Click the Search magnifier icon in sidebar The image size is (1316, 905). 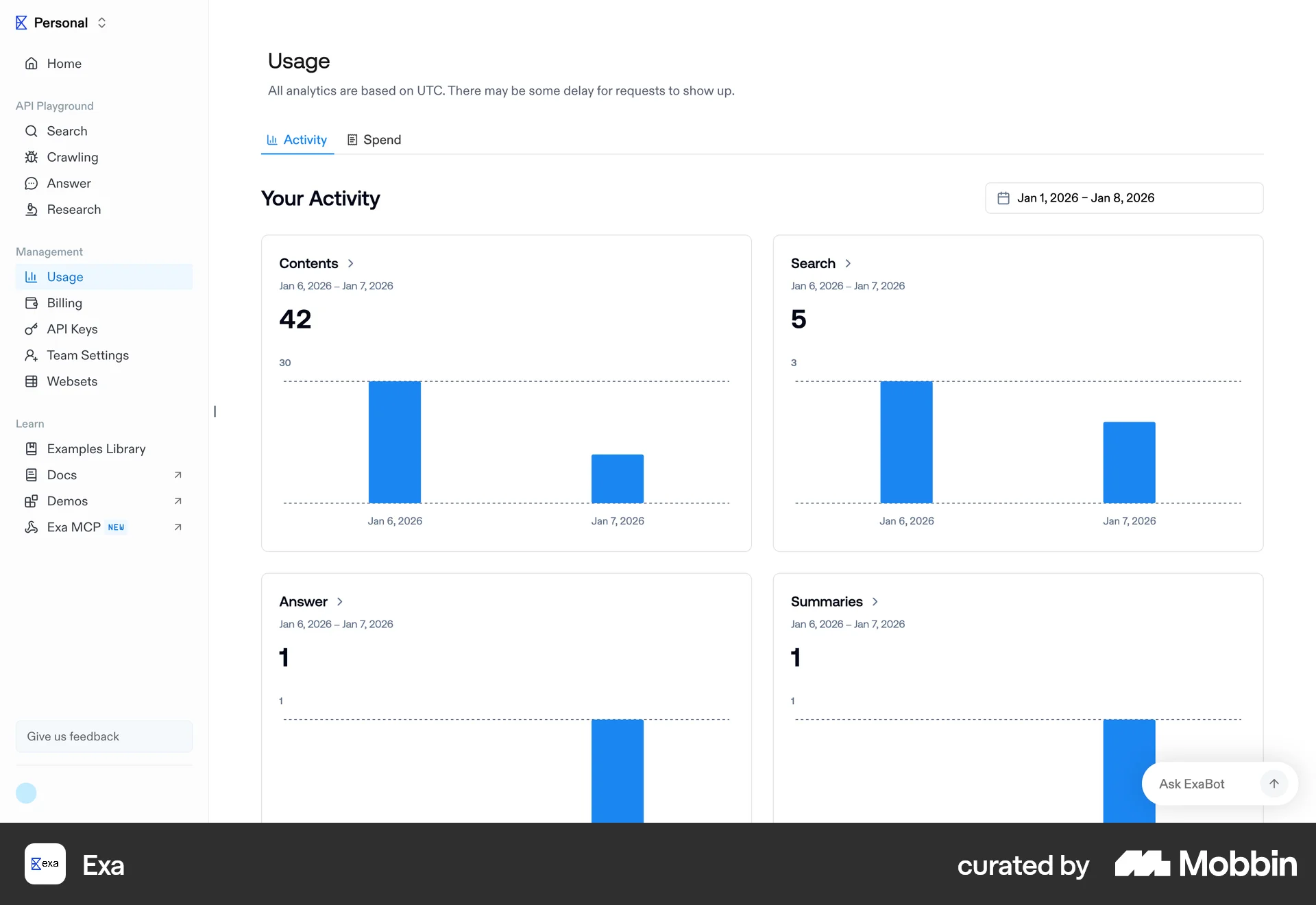click(x=31, y=131)
